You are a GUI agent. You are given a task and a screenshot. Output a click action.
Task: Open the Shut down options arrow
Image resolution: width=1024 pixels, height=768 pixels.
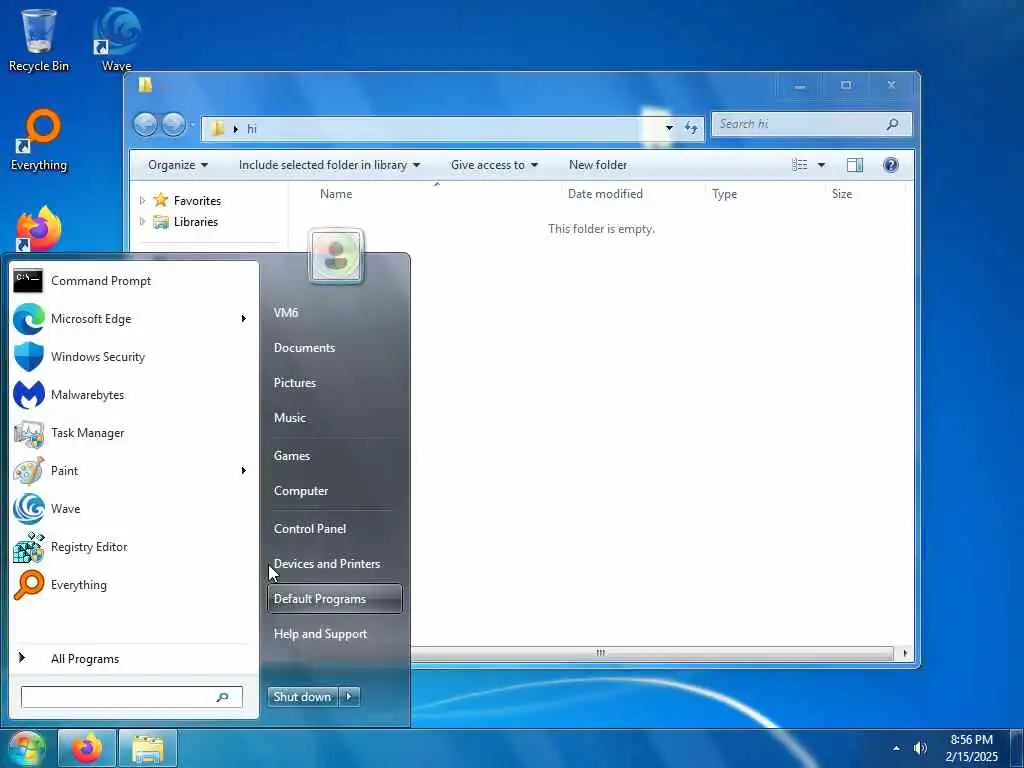[349, 697]
